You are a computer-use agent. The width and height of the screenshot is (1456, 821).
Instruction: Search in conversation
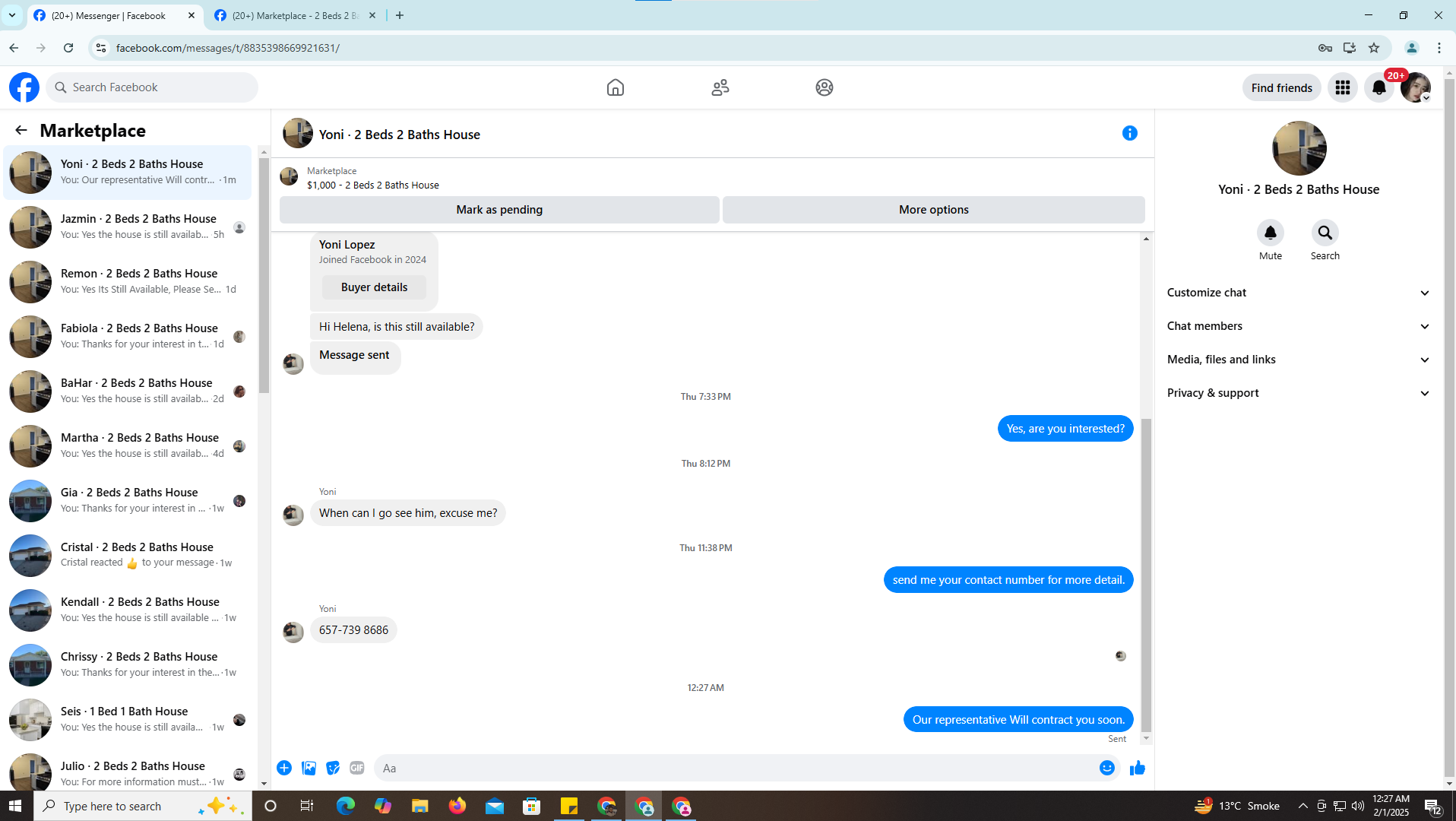(1325, 233)
